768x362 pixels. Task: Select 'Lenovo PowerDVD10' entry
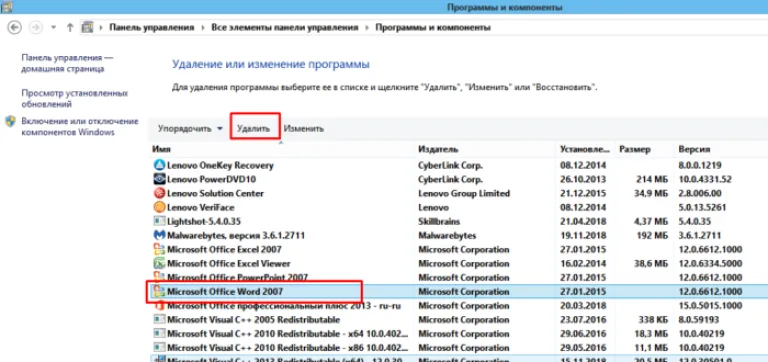point(212,179)
